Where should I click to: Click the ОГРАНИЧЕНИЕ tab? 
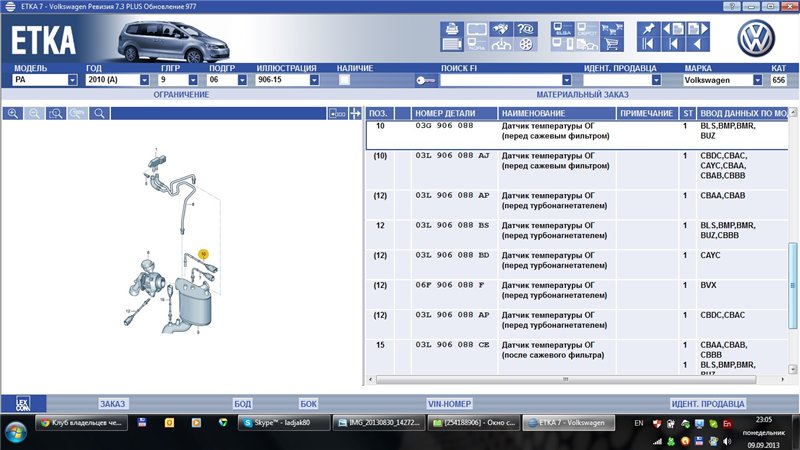pos(181,95)
